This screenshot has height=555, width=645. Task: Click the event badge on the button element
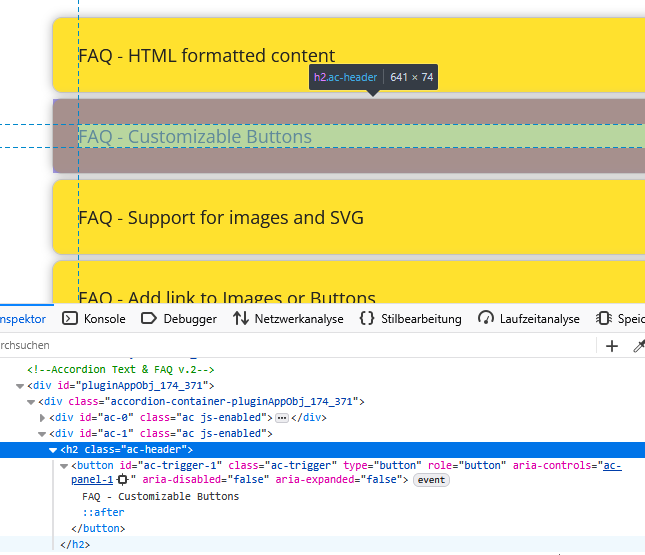coord(432,481)
